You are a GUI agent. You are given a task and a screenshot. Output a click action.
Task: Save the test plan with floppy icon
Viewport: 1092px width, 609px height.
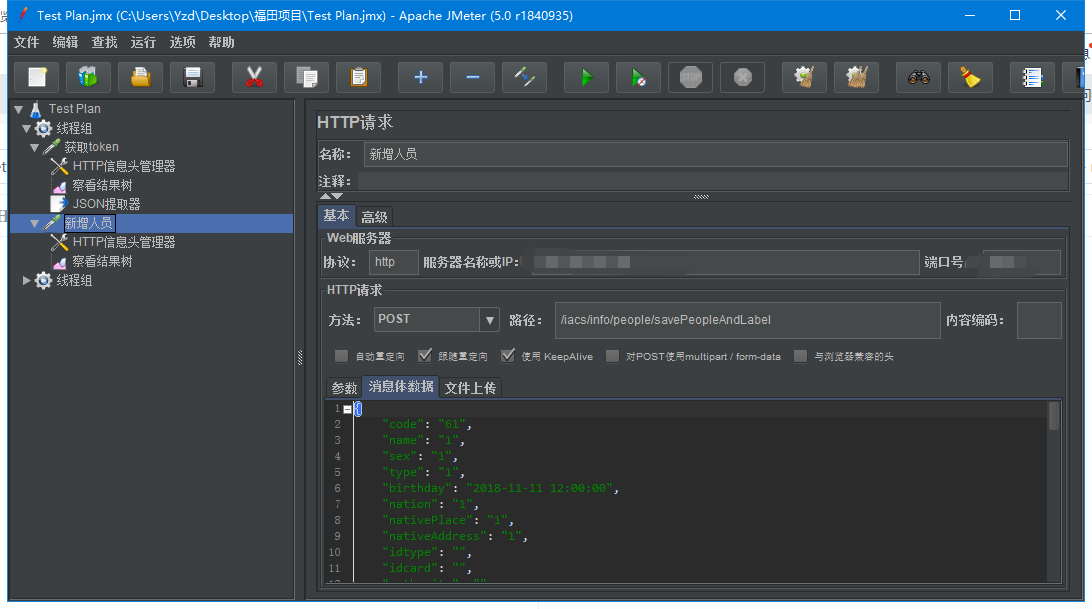click(x=193, y=77)
